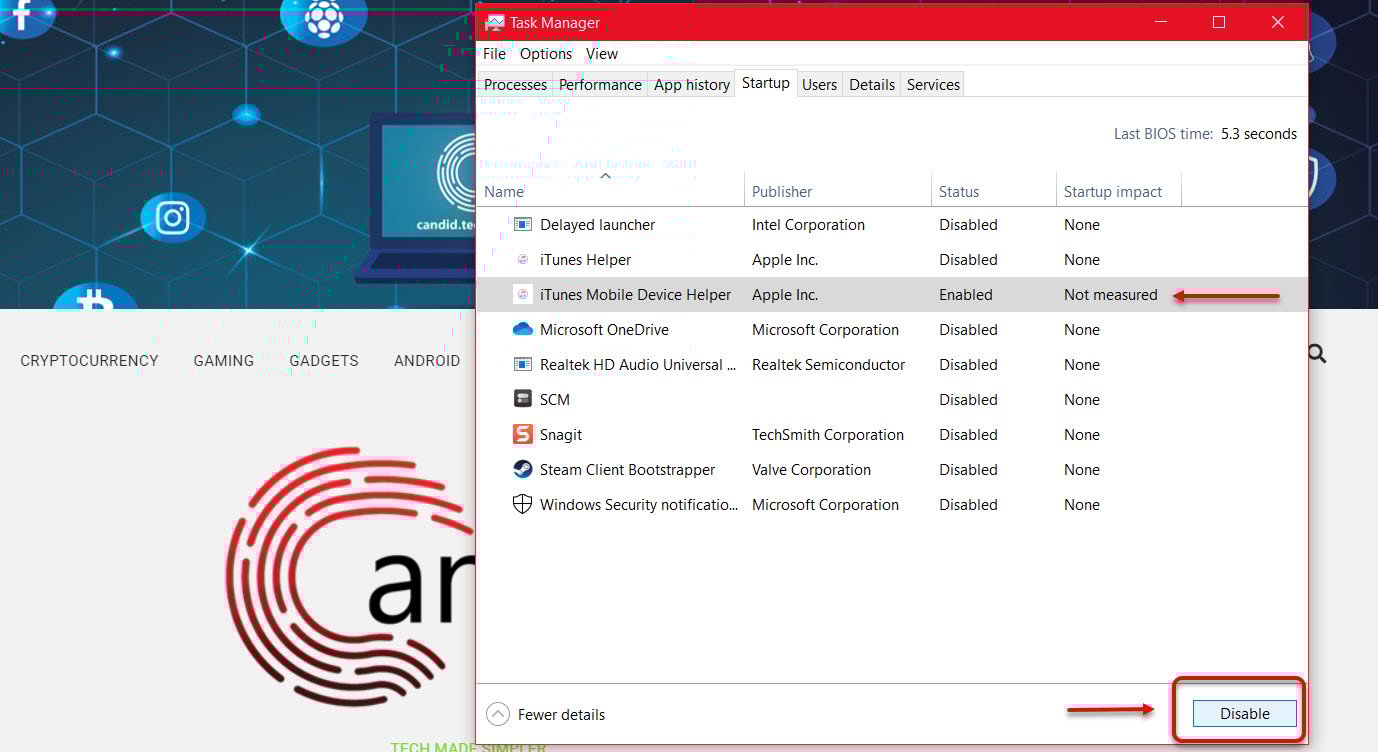Click the Instagram icon on the webpage banner
1378x752 pixels.
[173, 218]
